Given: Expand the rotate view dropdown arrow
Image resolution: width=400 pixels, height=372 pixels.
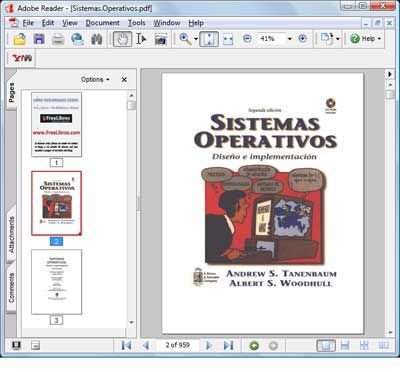Looking at the screenshot, I should [338, 39].
